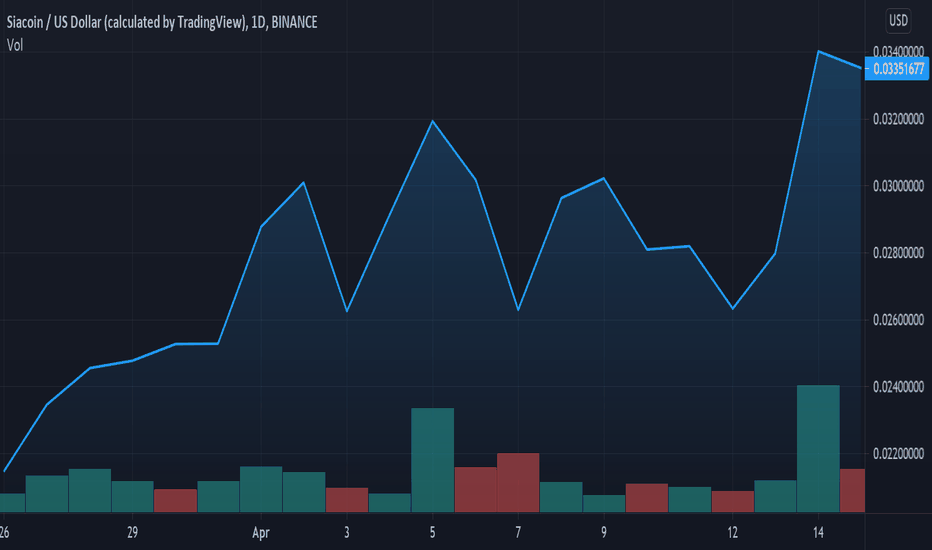Click the 9 date label on time axis
The height and width of the screenshot is (550, 932).
click(x=604, y=532)
